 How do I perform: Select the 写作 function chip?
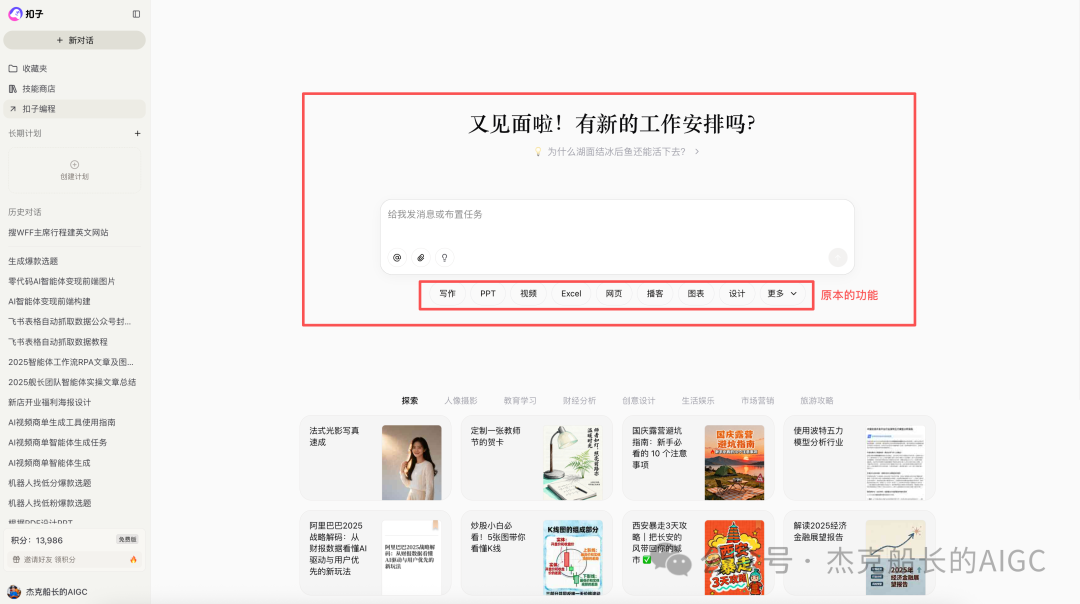[x=448, y=293]
